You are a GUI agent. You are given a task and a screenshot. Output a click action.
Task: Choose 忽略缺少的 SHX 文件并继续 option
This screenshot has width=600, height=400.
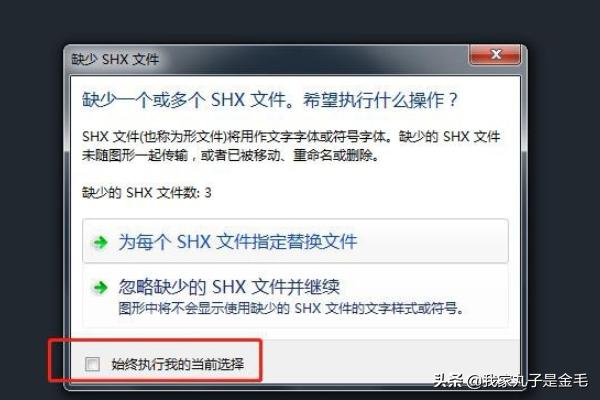[295, 296]
